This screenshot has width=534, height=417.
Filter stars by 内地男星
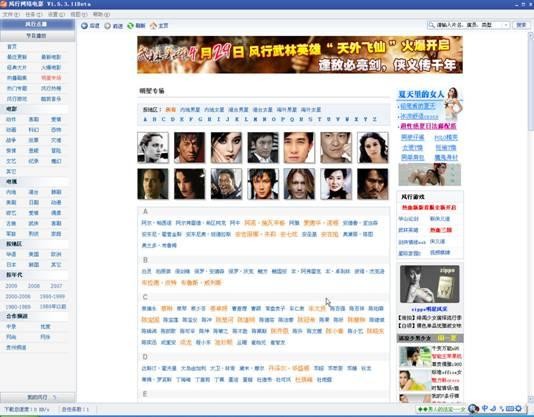pyautogui.click(x=190, y=110)
